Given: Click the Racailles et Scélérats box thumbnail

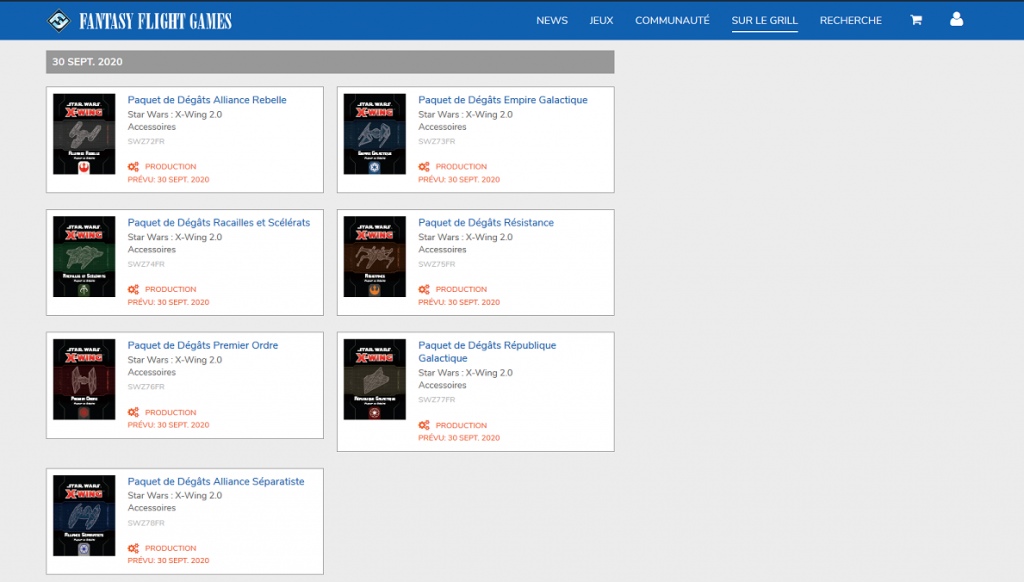Looking at the screenshot, I should [84, 257].
